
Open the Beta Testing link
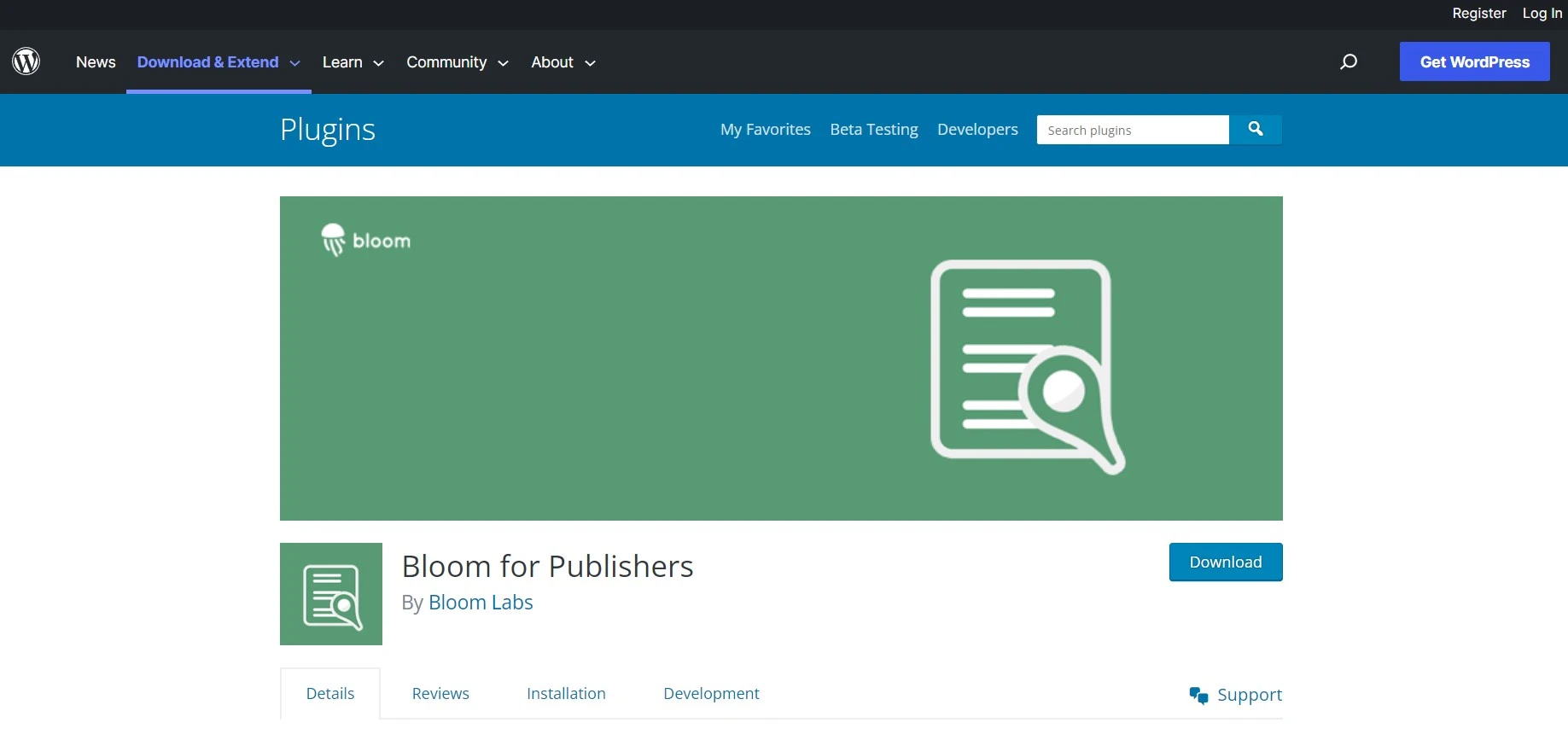click(x=874, y=129)
